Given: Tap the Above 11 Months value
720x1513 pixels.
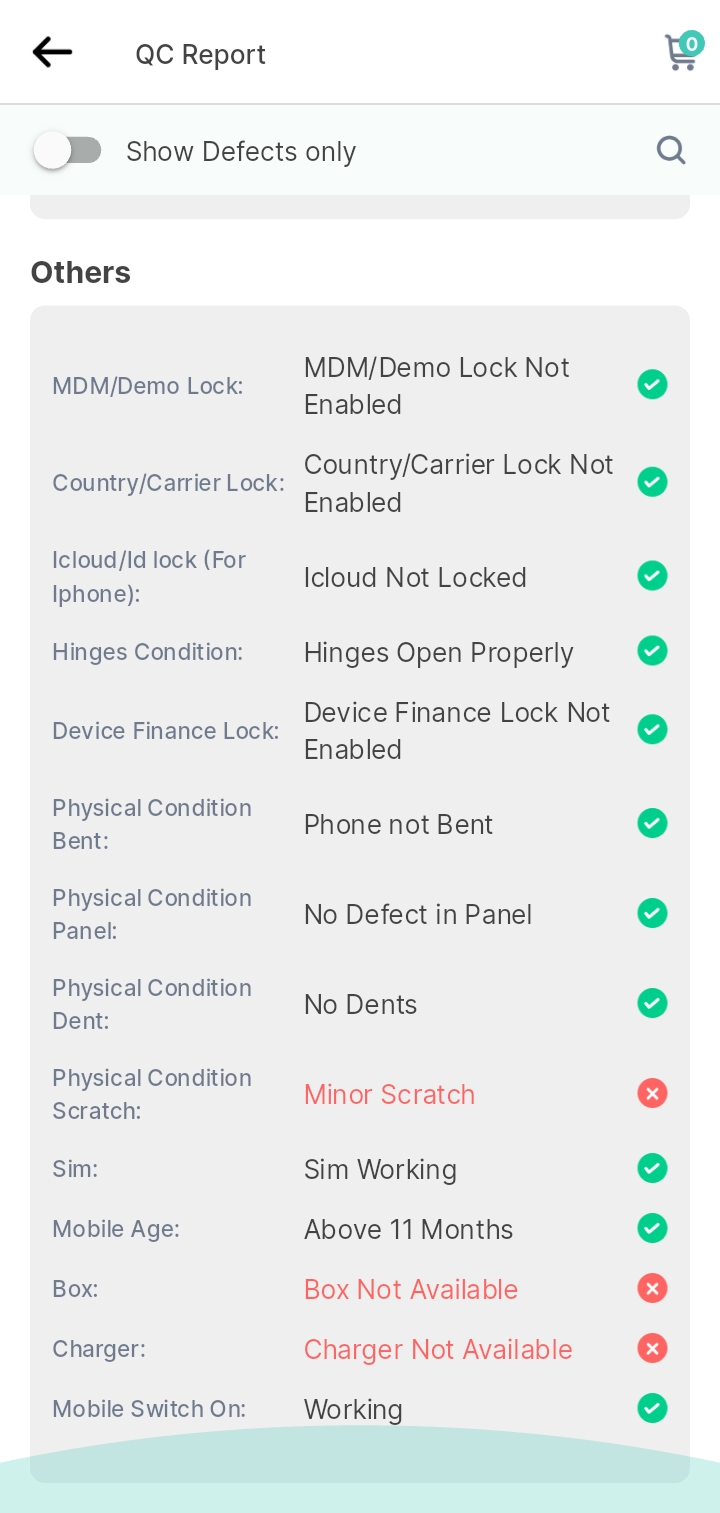Looking at the screenshot, I should (x=408, y=1229).
